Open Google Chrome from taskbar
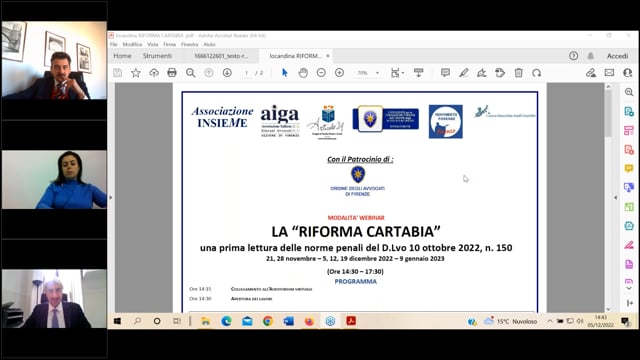Viewport: 640px width, 360px height. (x=268, y=321)
